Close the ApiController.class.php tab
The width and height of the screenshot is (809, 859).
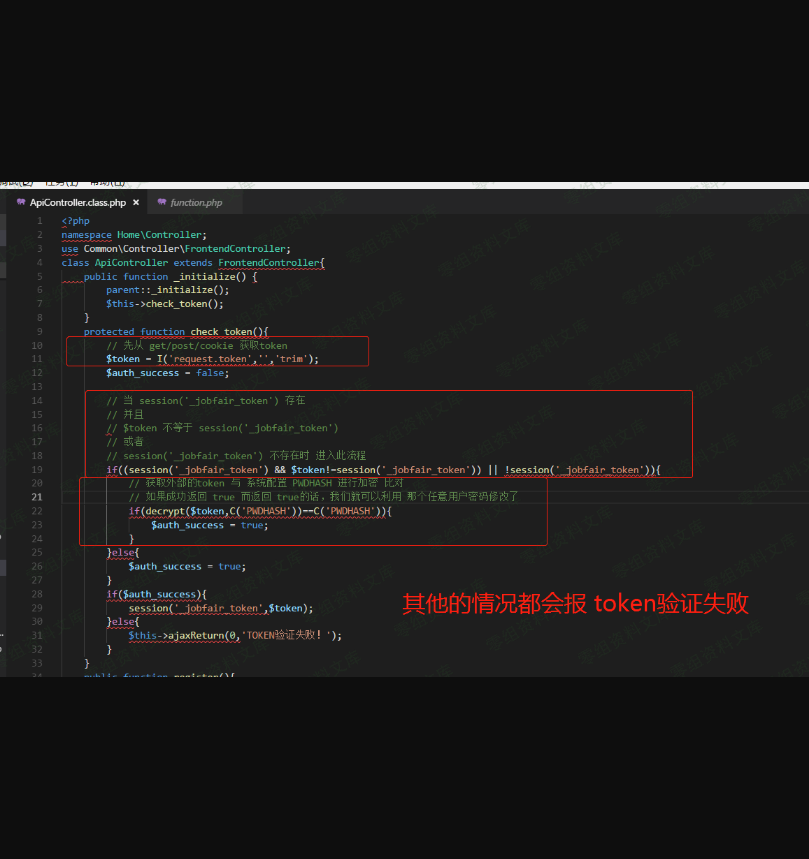coord(135,202)
